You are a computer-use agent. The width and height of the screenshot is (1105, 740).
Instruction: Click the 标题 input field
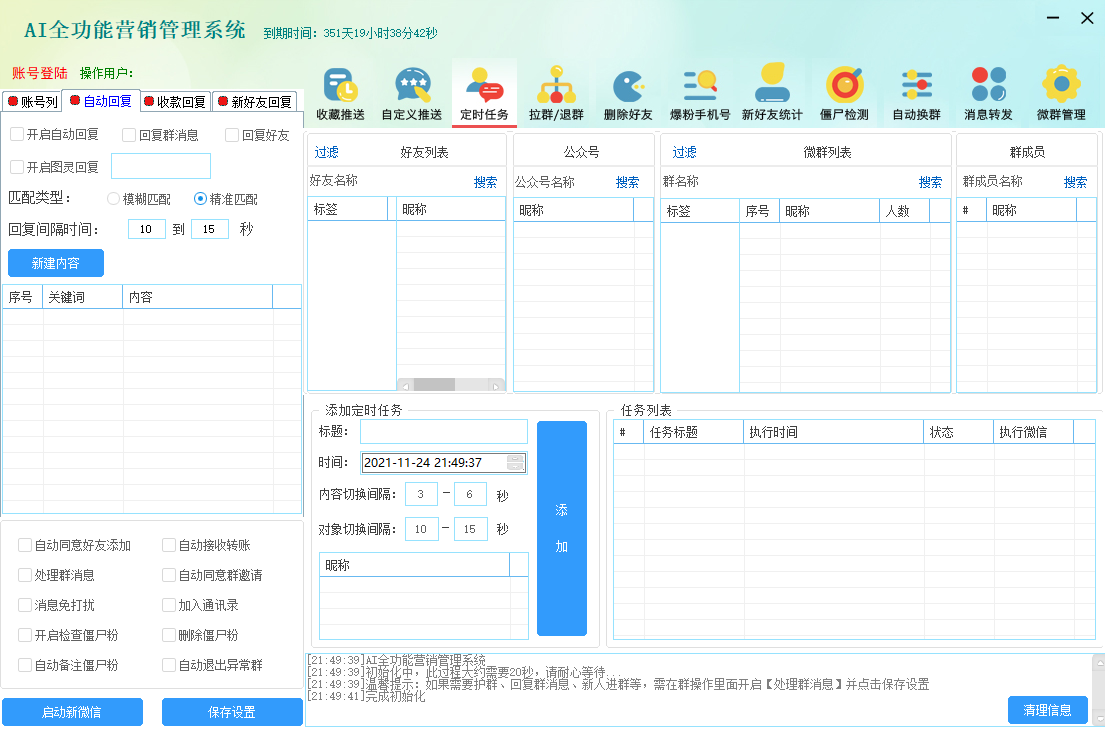(443, 431)
